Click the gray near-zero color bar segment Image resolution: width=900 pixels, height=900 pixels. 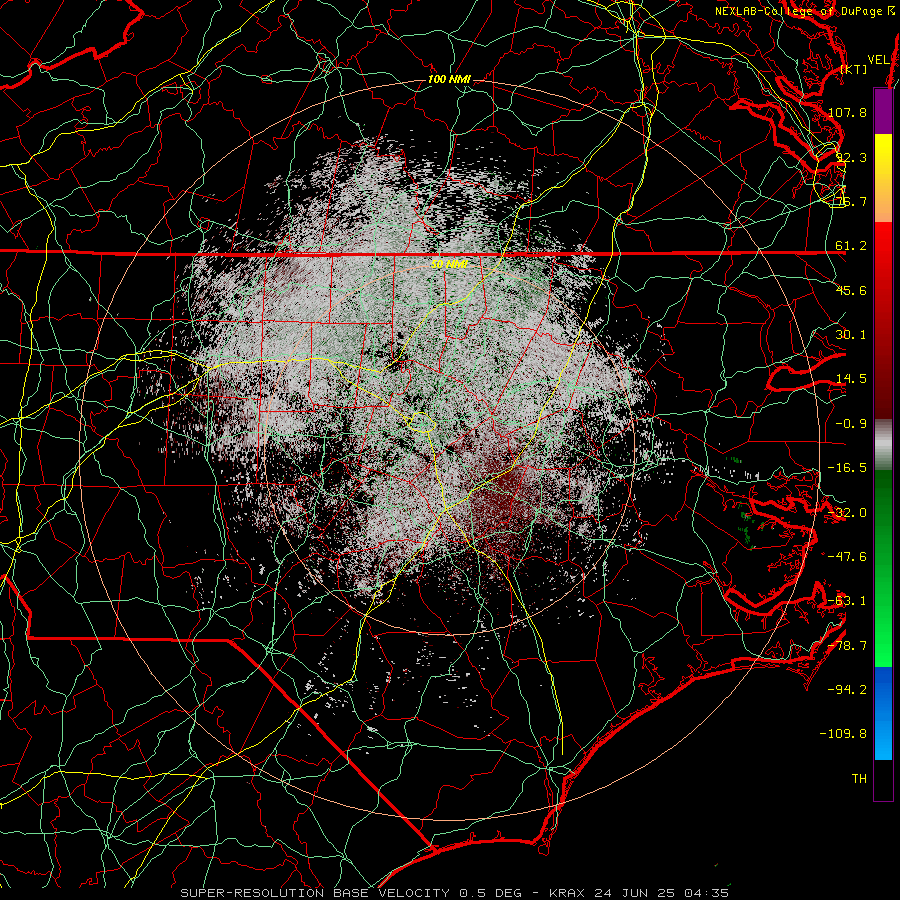click(883, 445)
